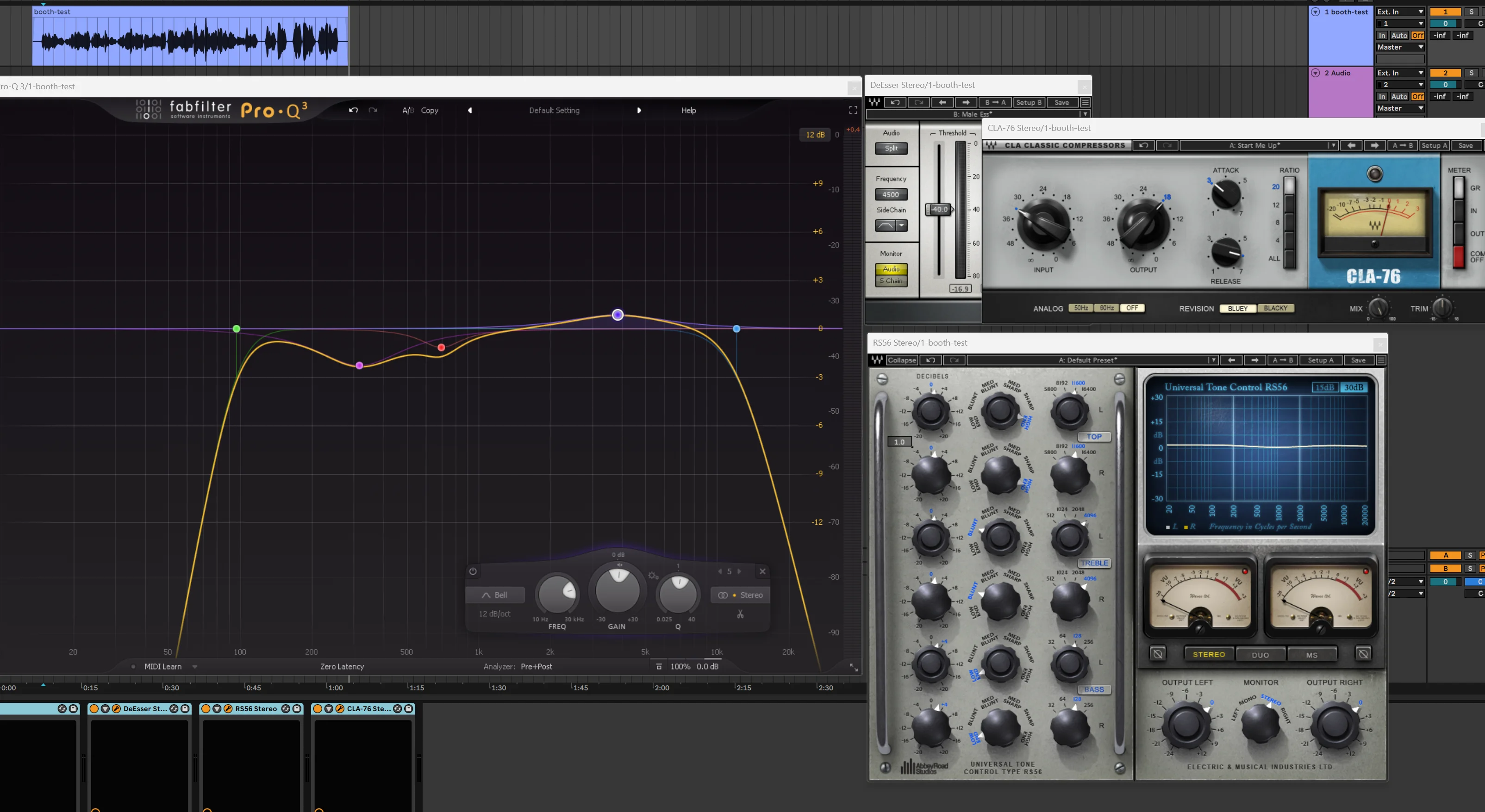Go to next band after band 5
The image size is (1485, 812).
tap(740, 571)
